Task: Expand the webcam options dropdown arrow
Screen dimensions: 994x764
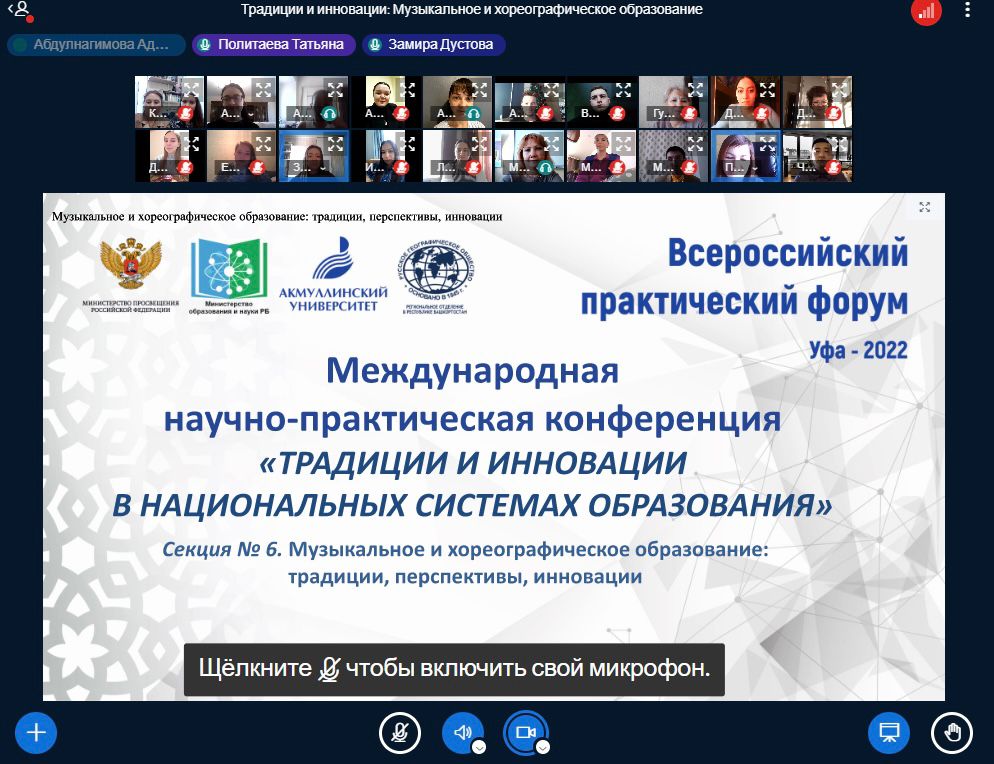Action: tap(542, 746)
